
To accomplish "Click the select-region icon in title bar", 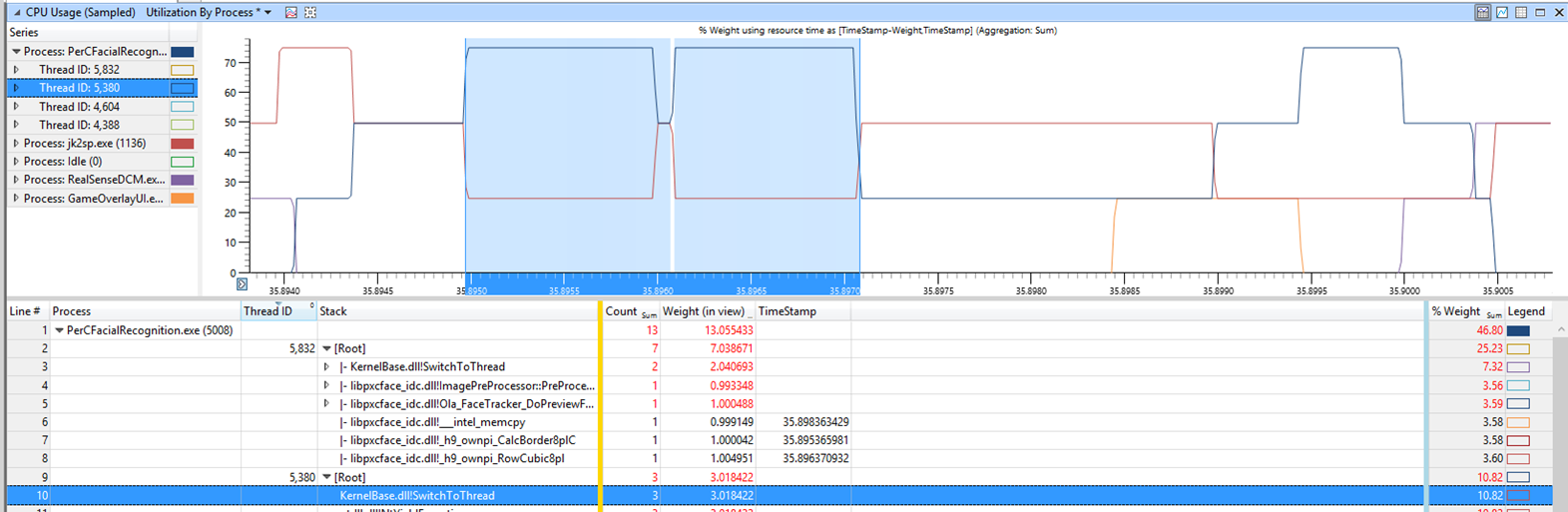I will (x=310, y=13).
